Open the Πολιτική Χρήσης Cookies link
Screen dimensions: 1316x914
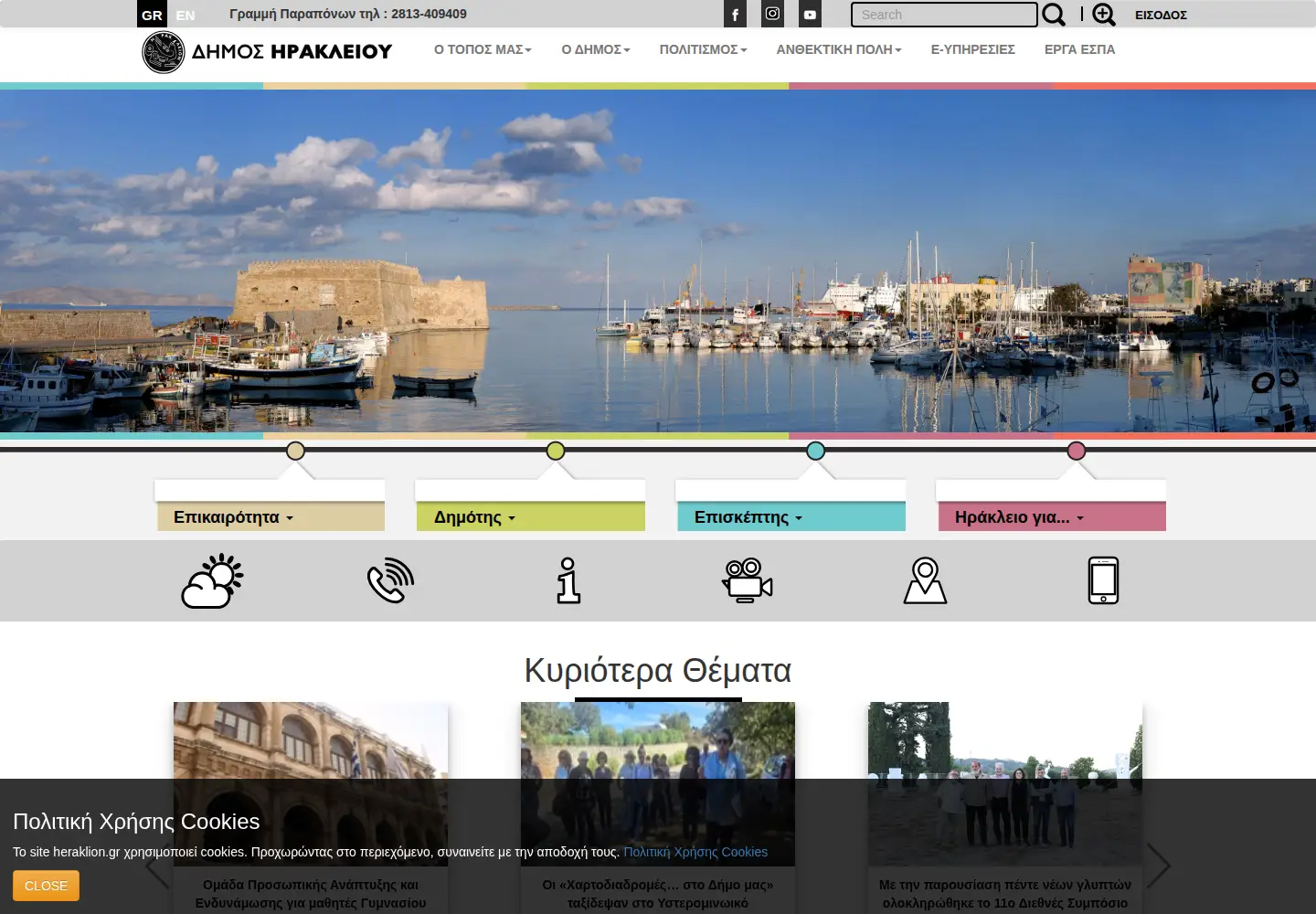click(x=695, y=852)
